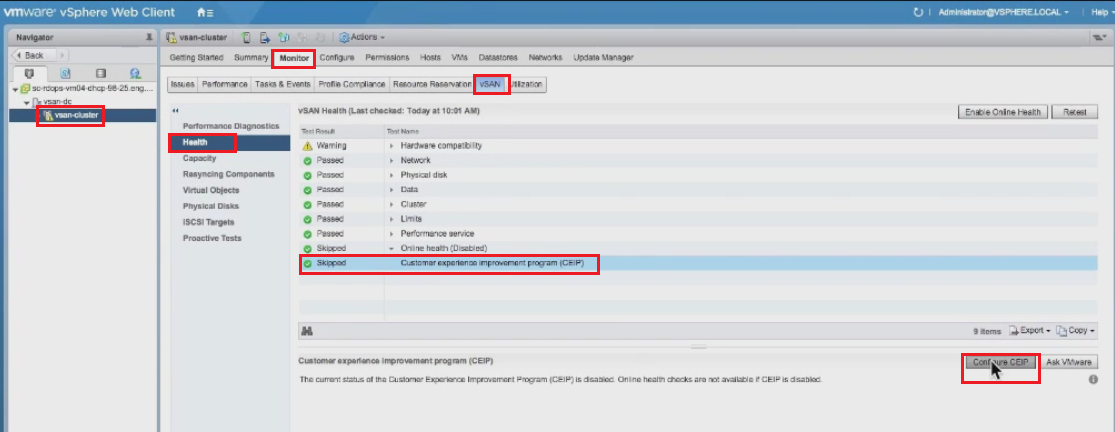Click the Retest button

pyautogui.click(x=1075, y=112)
